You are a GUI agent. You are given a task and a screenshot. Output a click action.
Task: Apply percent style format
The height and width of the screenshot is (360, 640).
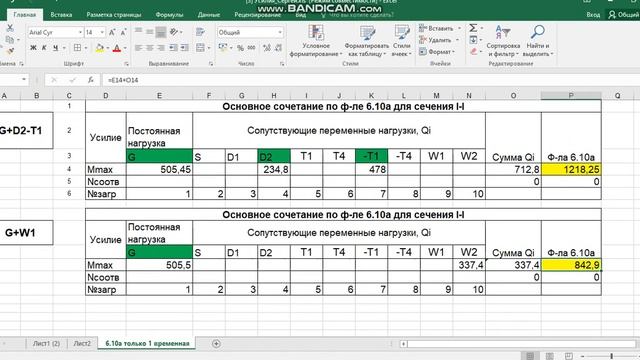pos(240,48)
